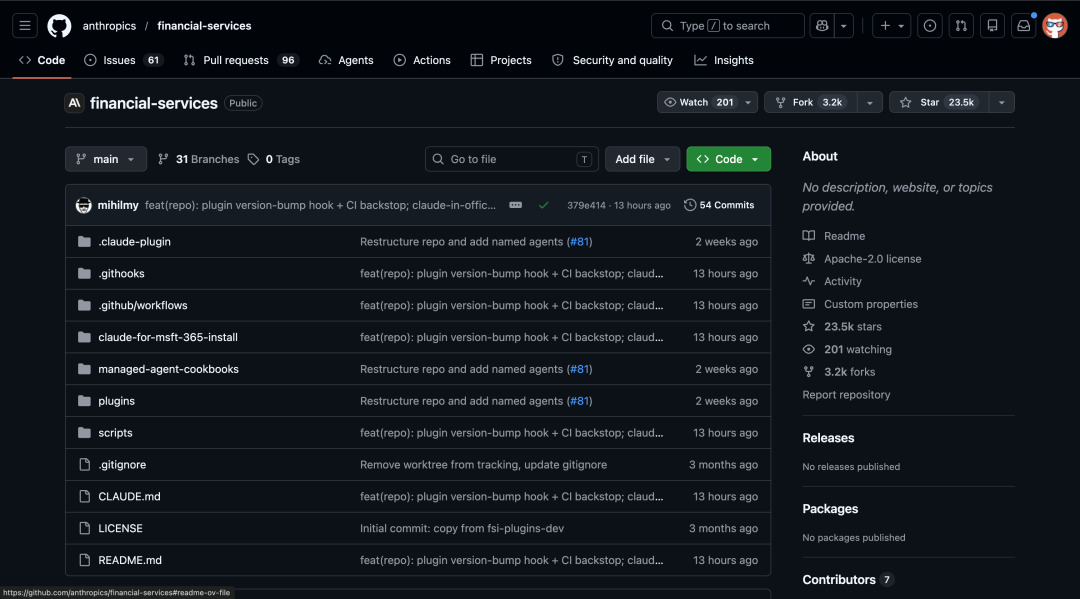Open the Insights tab
The height and width of the screenshot is (599, 1080).
click(x=724, y=61)
